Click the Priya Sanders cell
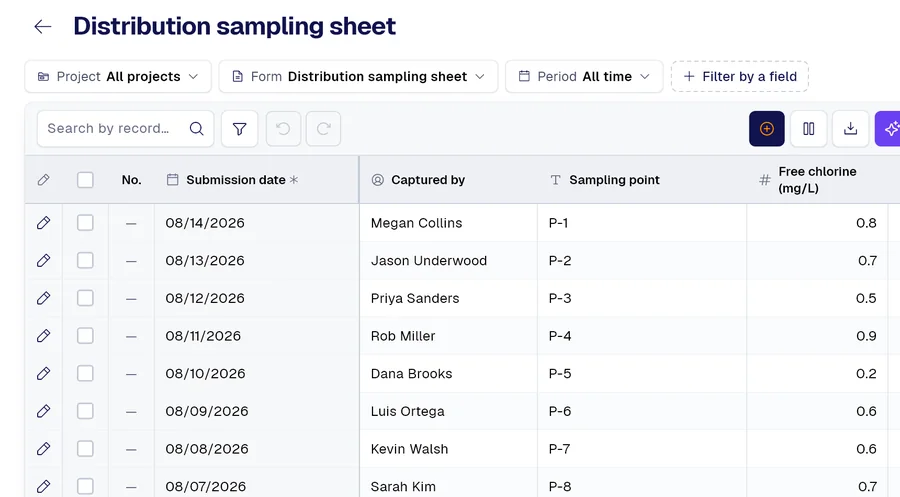Viewport: 900px width, 497px height. pyautogui.click(x=449, y=298)
